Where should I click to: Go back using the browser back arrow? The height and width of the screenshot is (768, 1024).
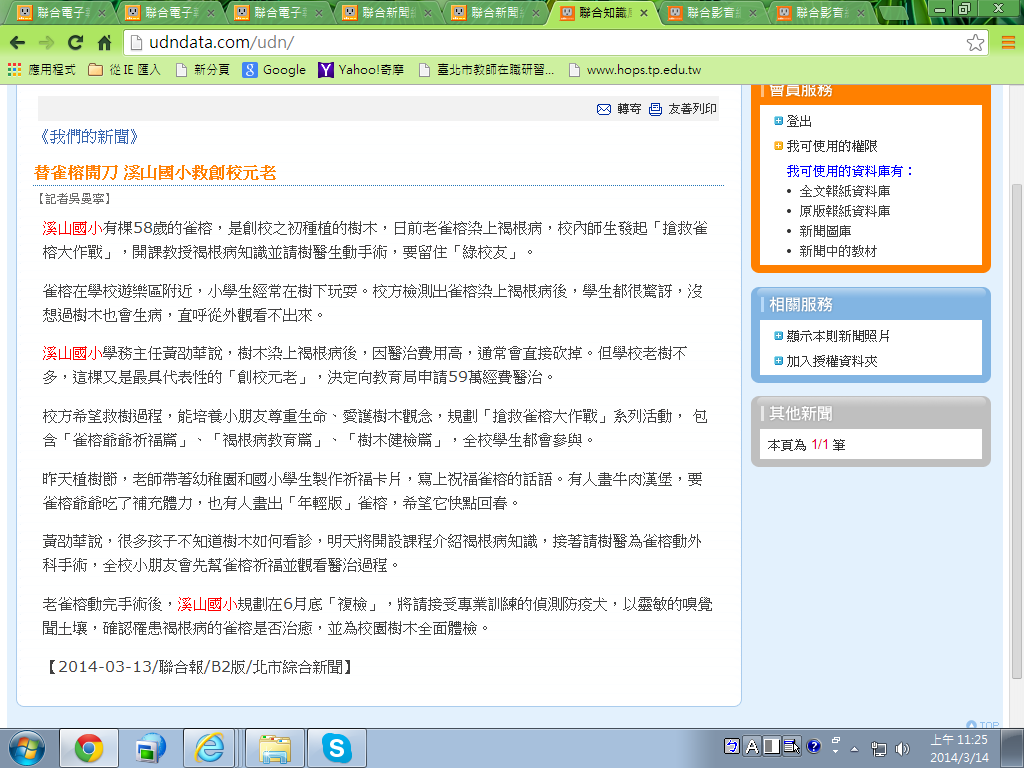click(x=18, y=43)
